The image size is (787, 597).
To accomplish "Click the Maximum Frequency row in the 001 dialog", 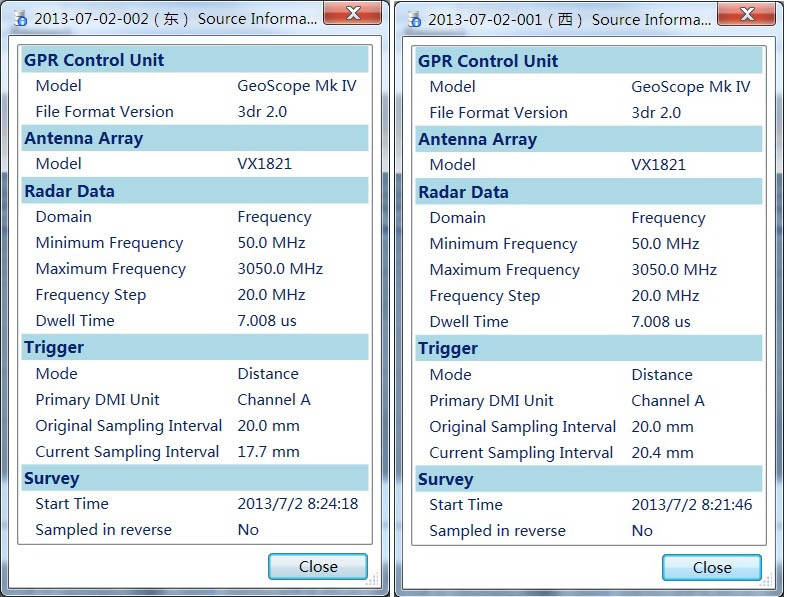I will 504,269.
